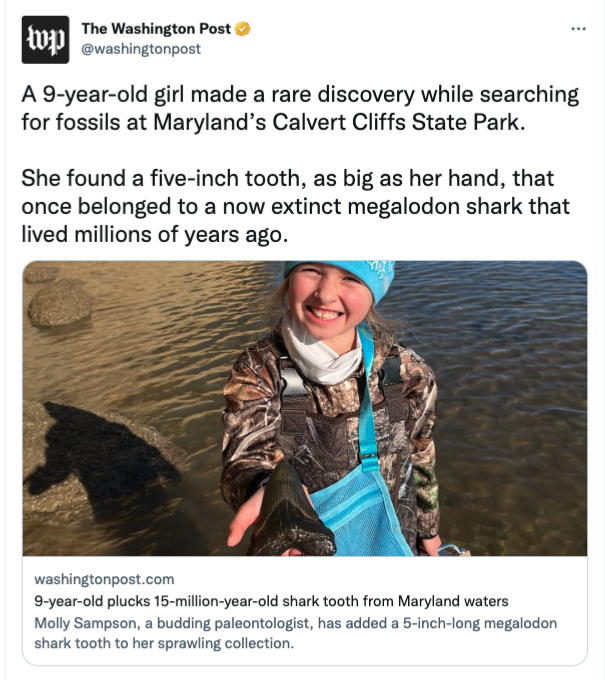The image size is (605, 680).
Task: Click the Washington Post WP avatar logo
Action: 46,40
